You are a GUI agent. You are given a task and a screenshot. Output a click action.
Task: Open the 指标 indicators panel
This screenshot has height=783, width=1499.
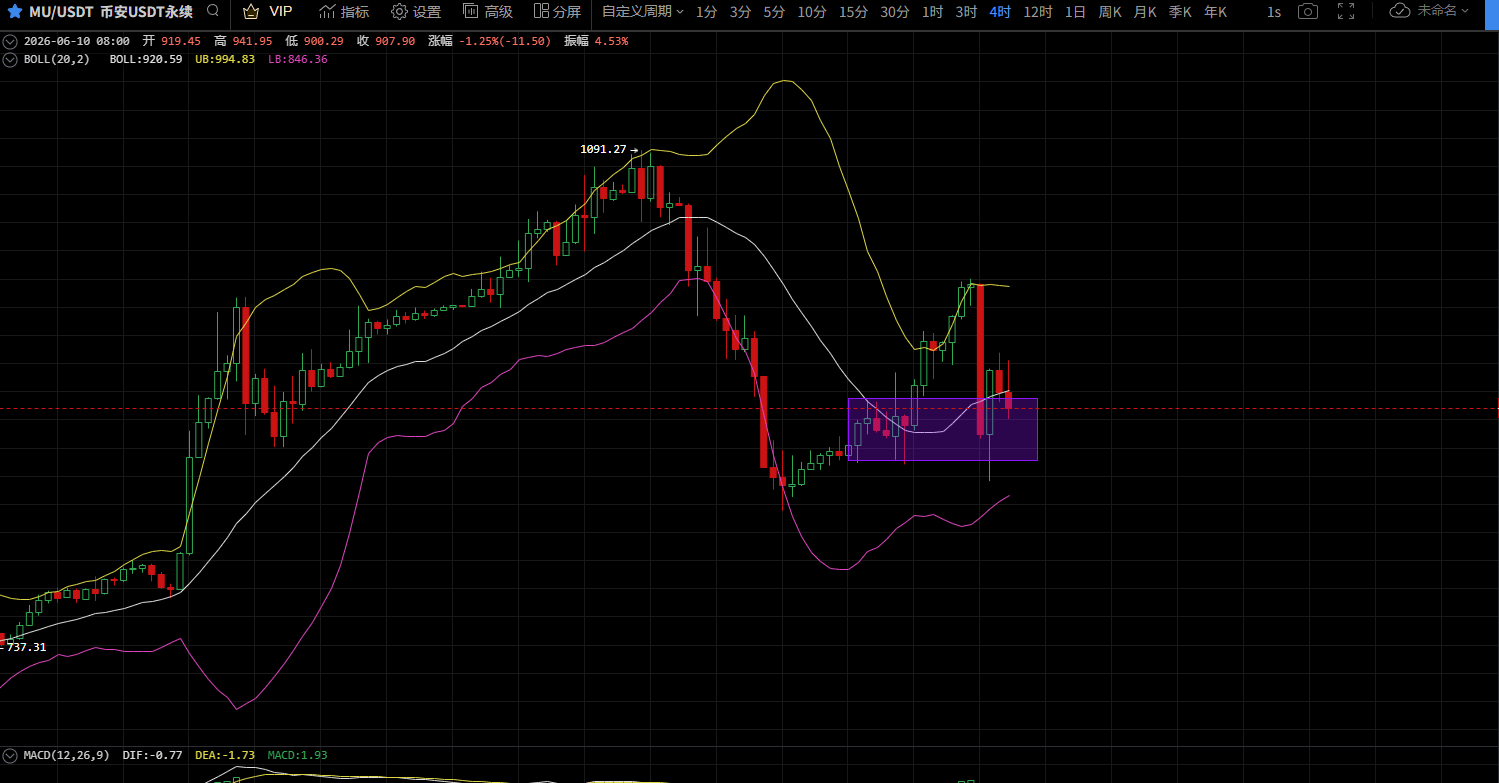[x=344, y=11]
